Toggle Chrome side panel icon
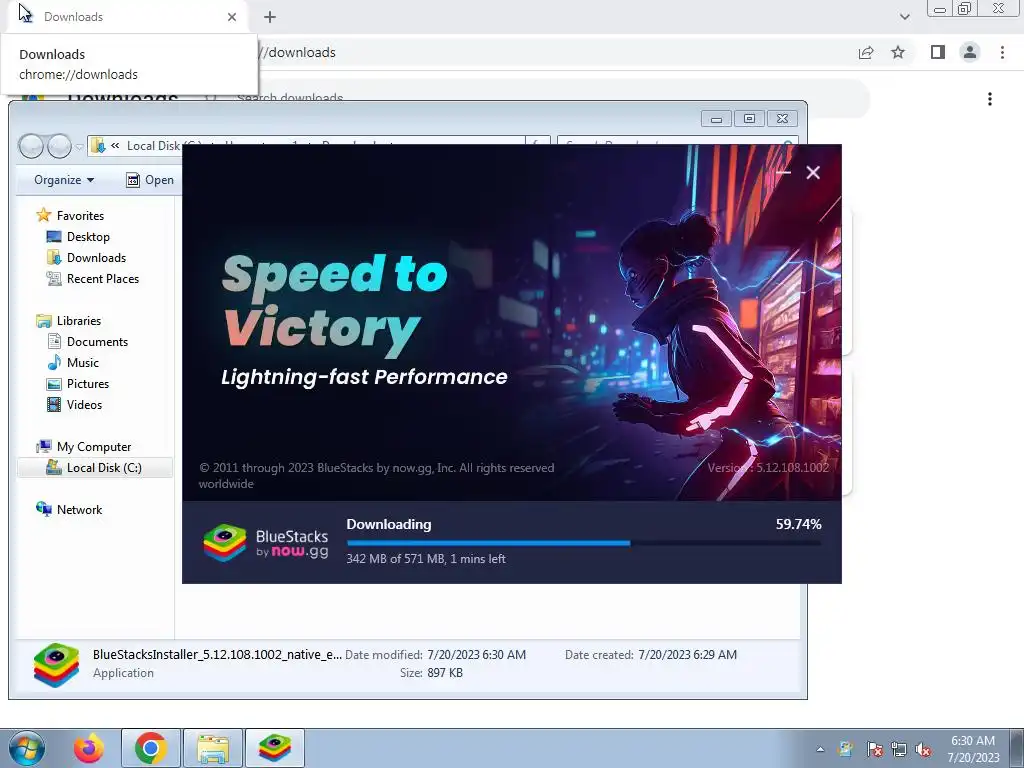 tap(938, 52)
